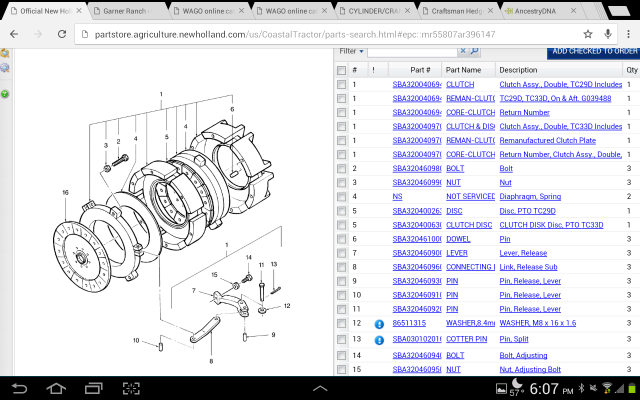Open the Nut, Adjusting Bolt description link
Image resolution: width=640 pixels, height=400 pixels.
coord(530,369)
